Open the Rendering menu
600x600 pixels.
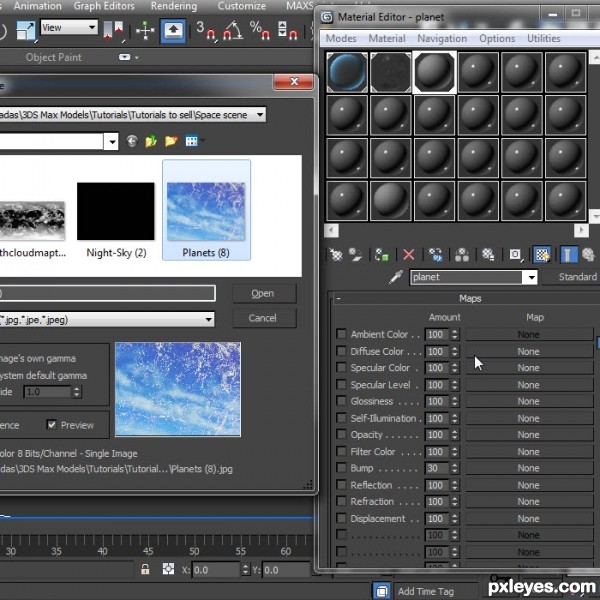pyautogui.click(x=174, y=6)
